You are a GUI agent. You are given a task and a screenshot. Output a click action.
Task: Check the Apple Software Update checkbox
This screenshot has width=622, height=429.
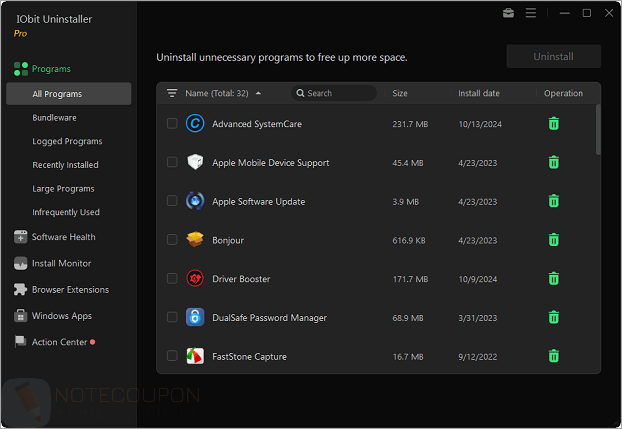tap(172, 201)
